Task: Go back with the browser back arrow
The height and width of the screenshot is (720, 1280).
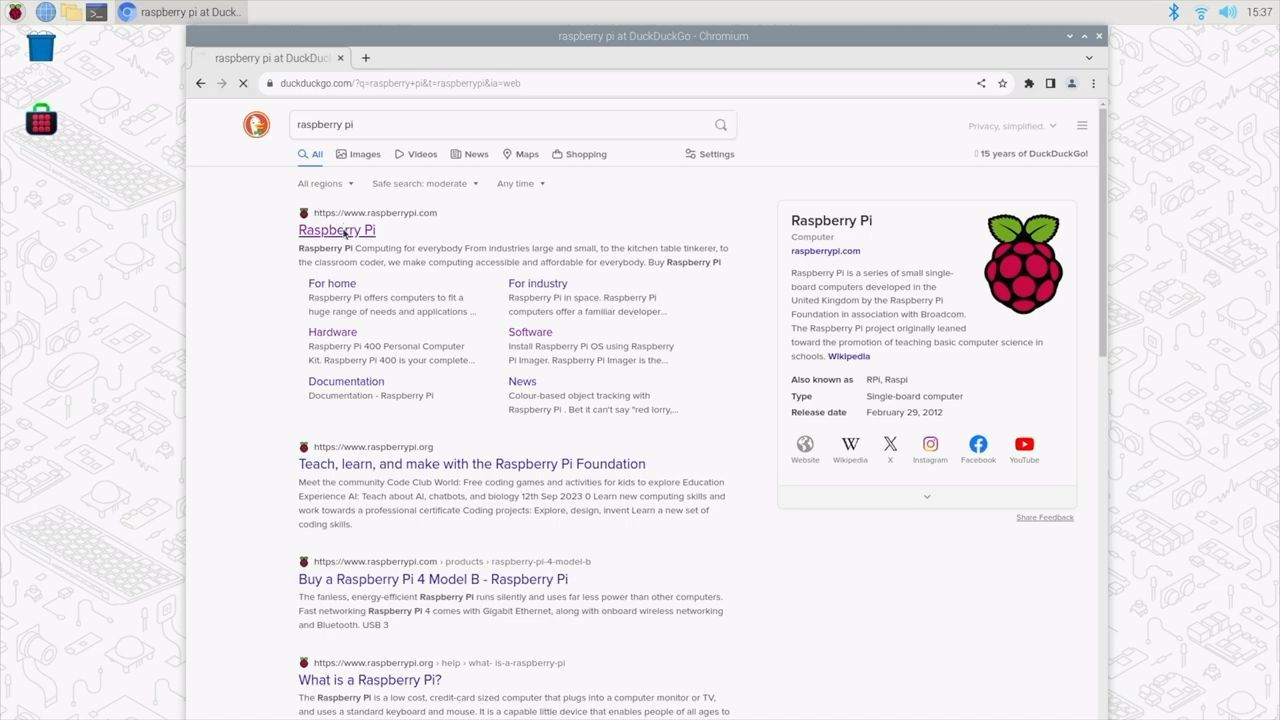Action: (x=201, y=83)
